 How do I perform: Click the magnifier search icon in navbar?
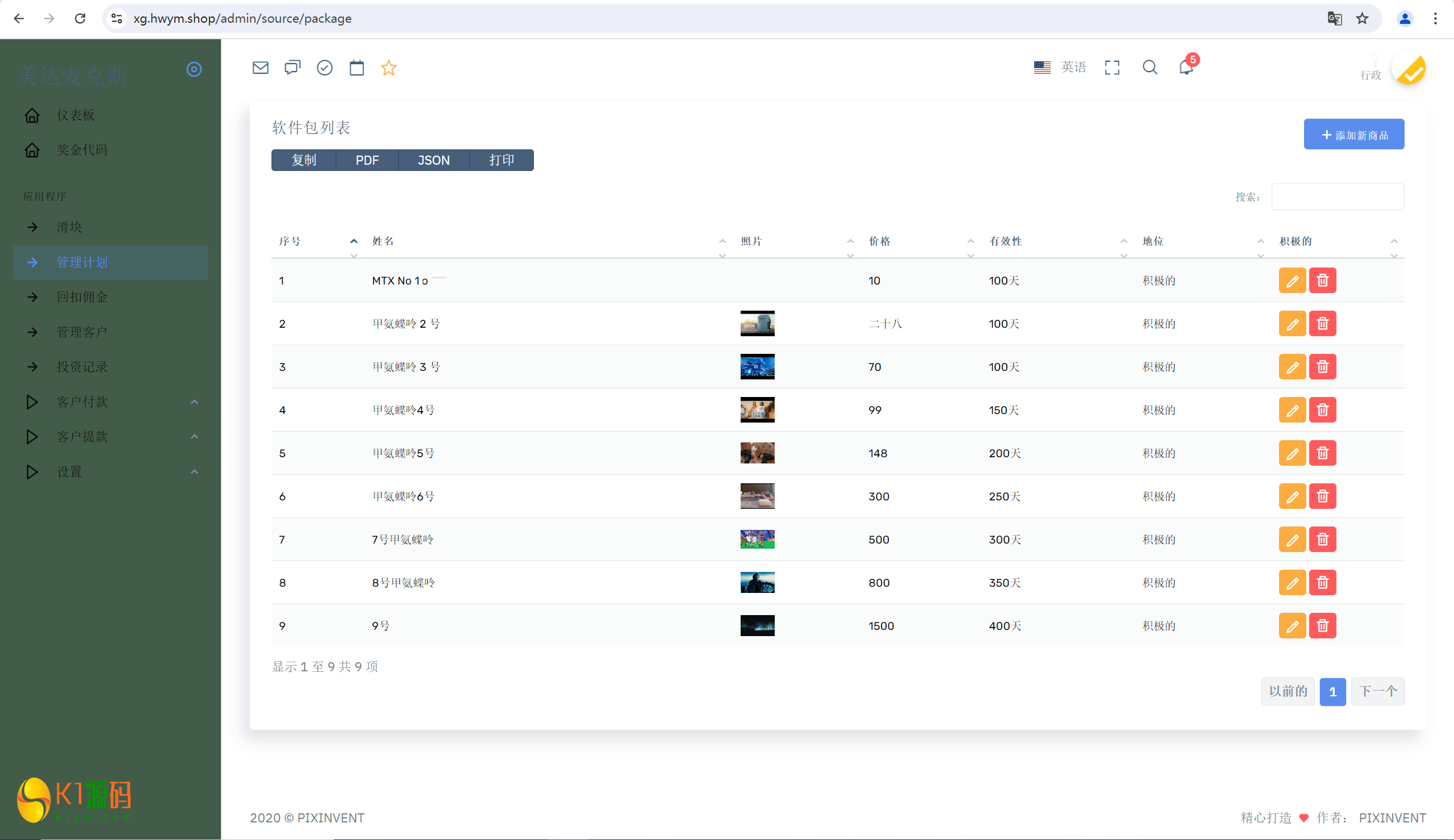(1150, 68)
